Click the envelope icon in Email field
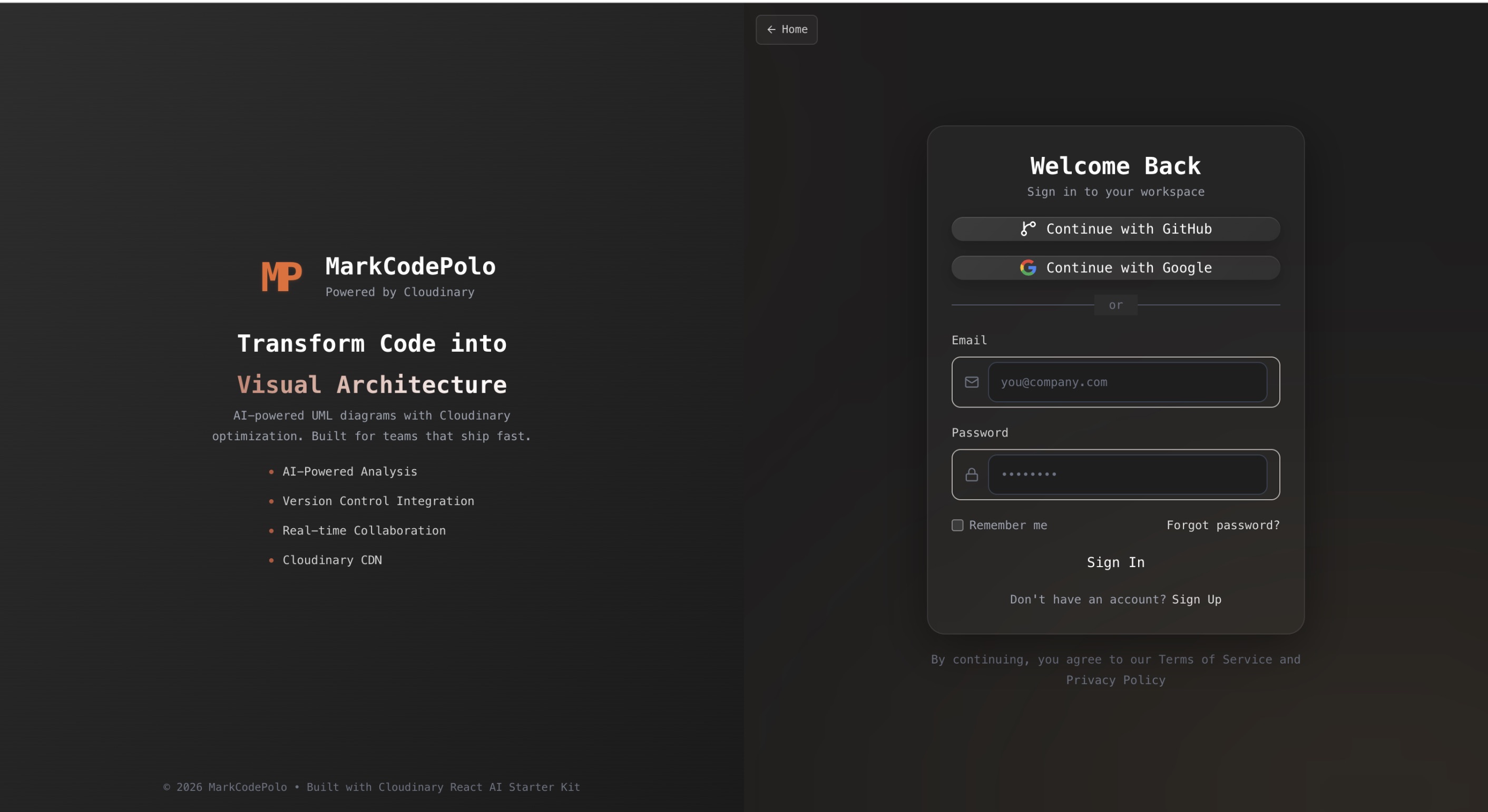This screenshot has width=1488, height=812. (x=972, y=382)
